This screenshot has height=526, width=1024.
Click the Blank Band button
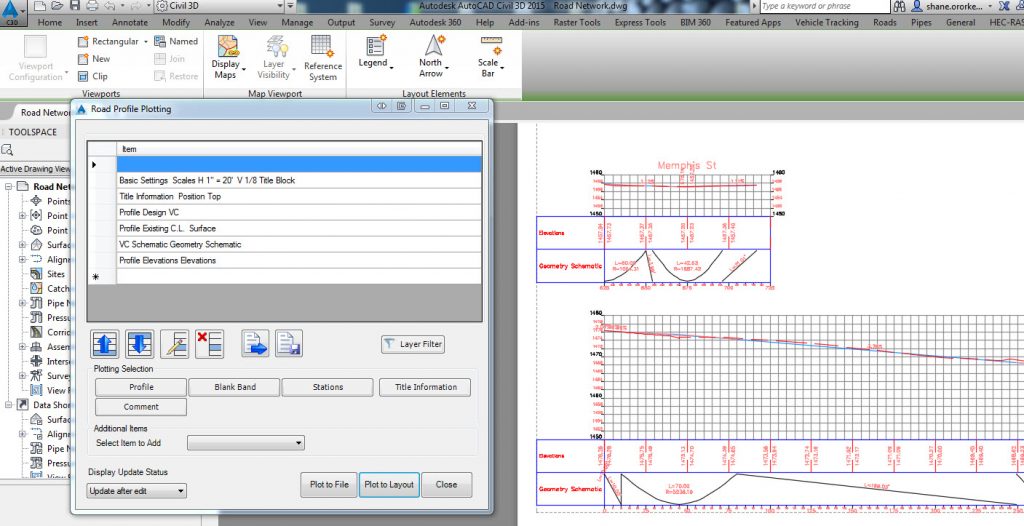point(234,387)
